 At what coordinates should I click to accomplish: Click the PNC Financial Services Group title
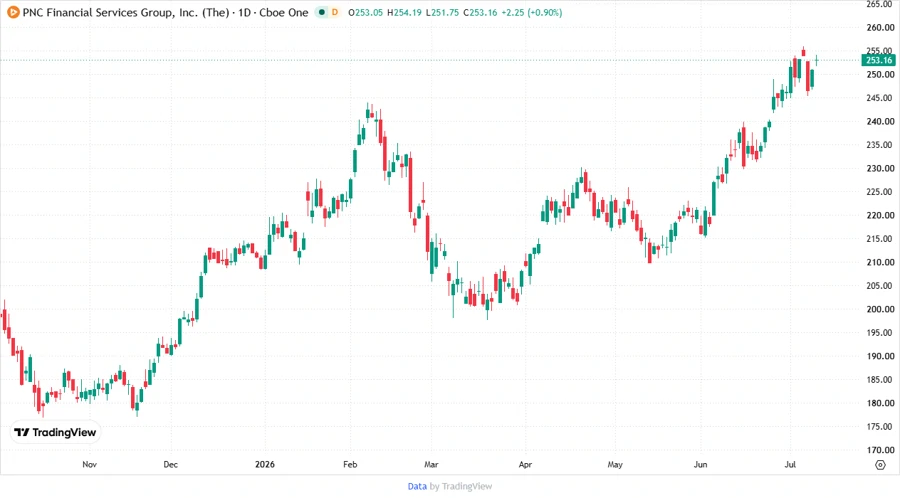165,12
